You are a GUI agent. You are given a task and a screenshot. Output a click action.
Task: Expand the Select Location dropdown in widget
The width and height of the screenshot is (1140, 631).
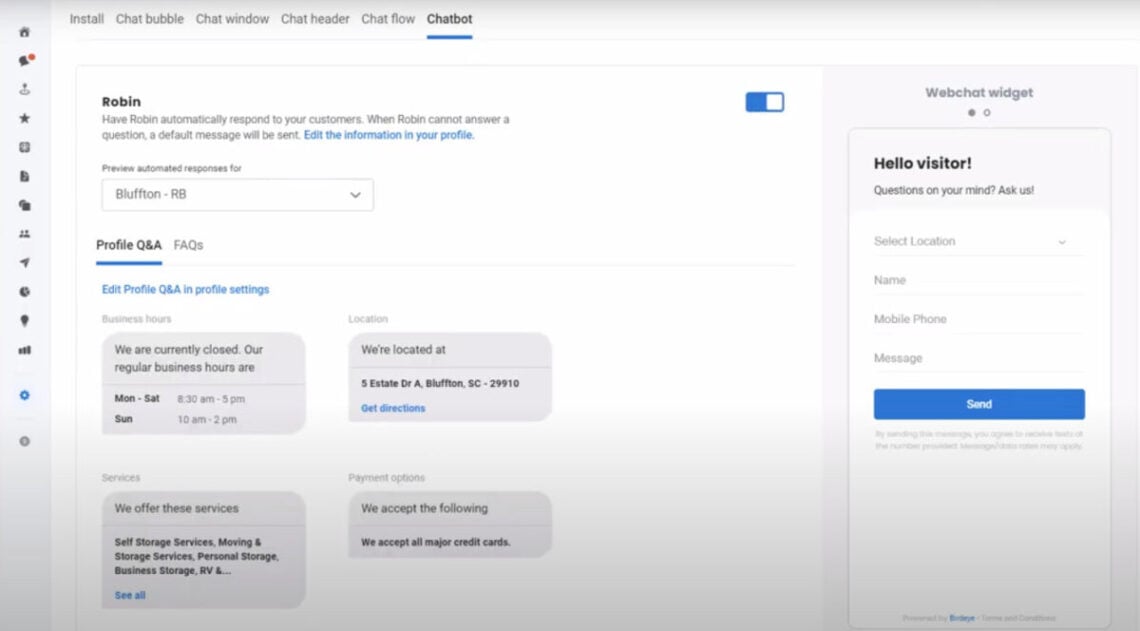pyautogui.click(x=978, y=241)
